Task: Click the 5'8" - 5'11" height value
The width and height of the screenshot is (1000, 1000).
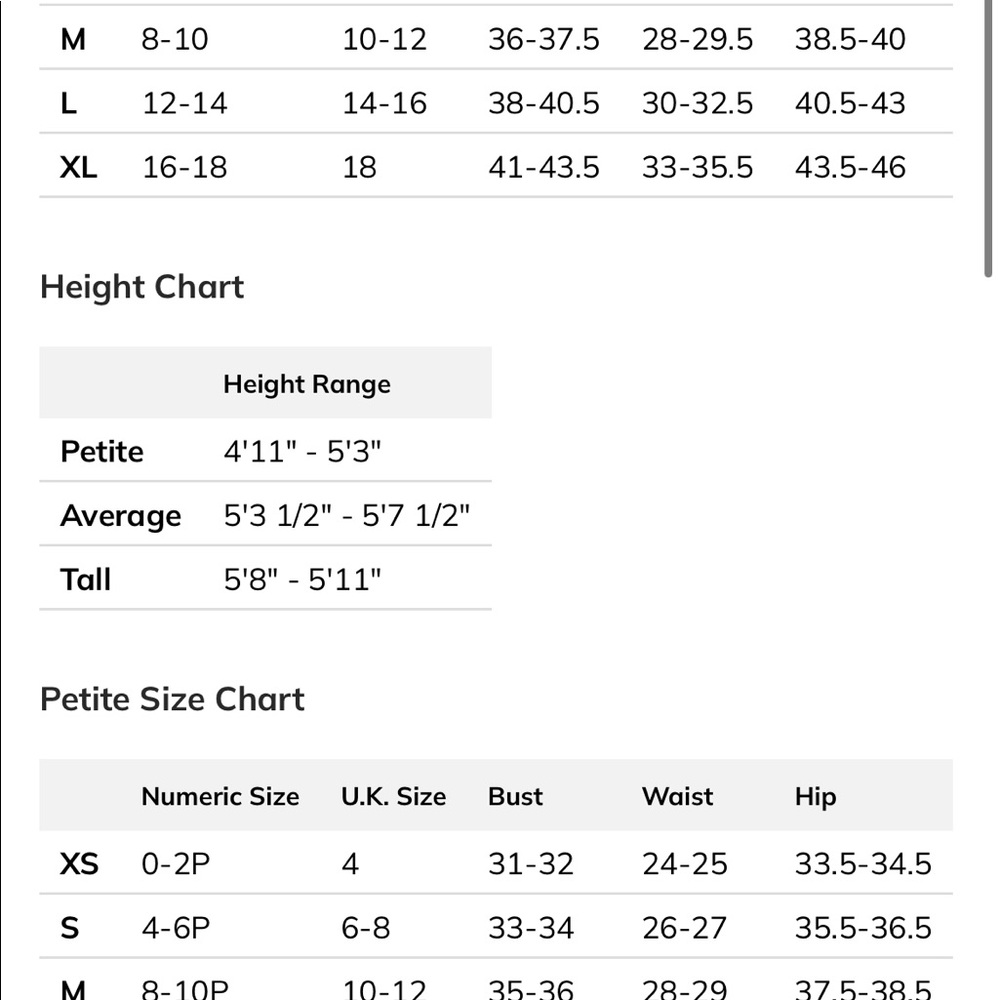Action: [x=302, y=580]
